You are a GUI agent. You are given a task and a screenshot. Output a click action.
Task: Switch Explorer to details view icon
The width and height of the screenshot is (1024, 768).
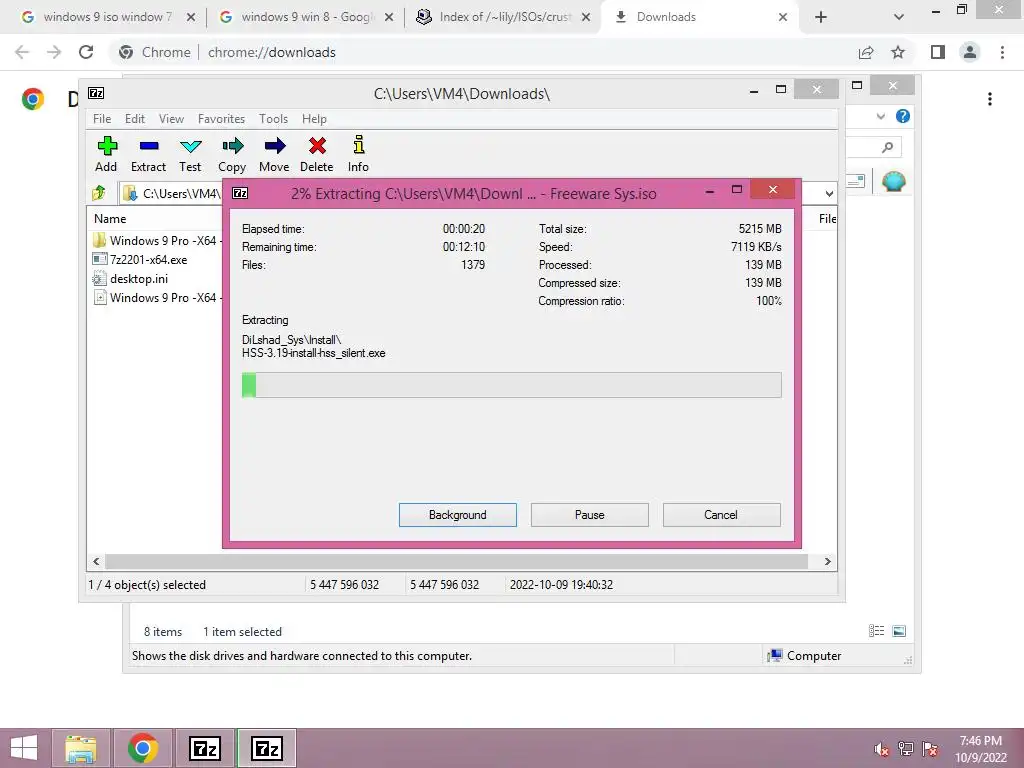point(876,631)
